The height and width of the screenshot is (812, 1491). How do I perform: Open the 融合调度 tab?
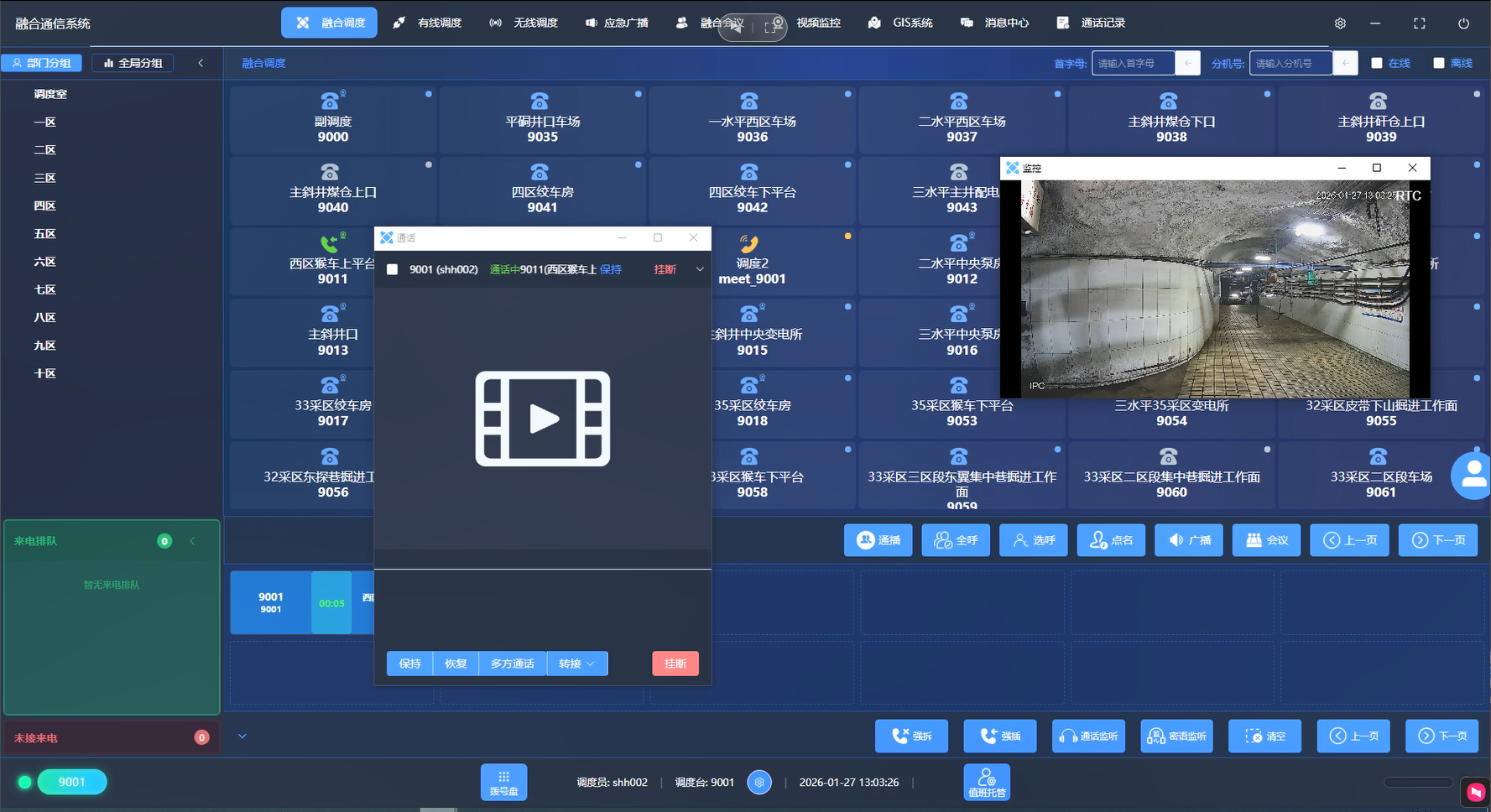[x=329, y=23]
